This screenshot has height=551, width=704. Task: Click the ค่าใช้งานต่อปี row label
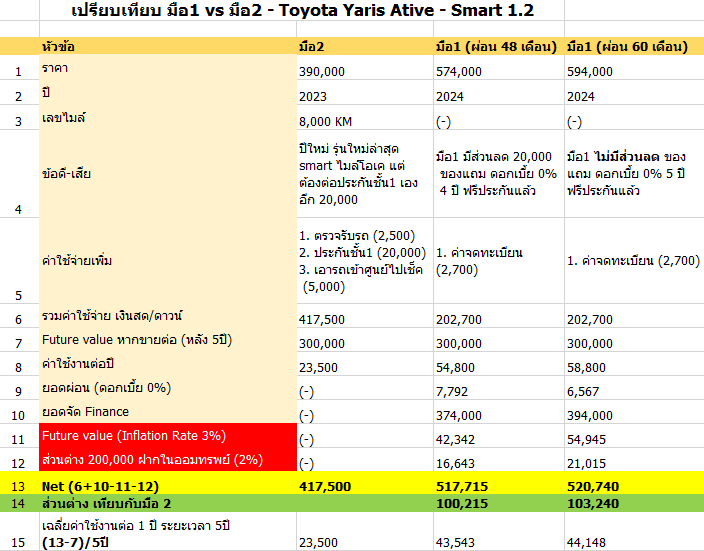click(168, 364)
